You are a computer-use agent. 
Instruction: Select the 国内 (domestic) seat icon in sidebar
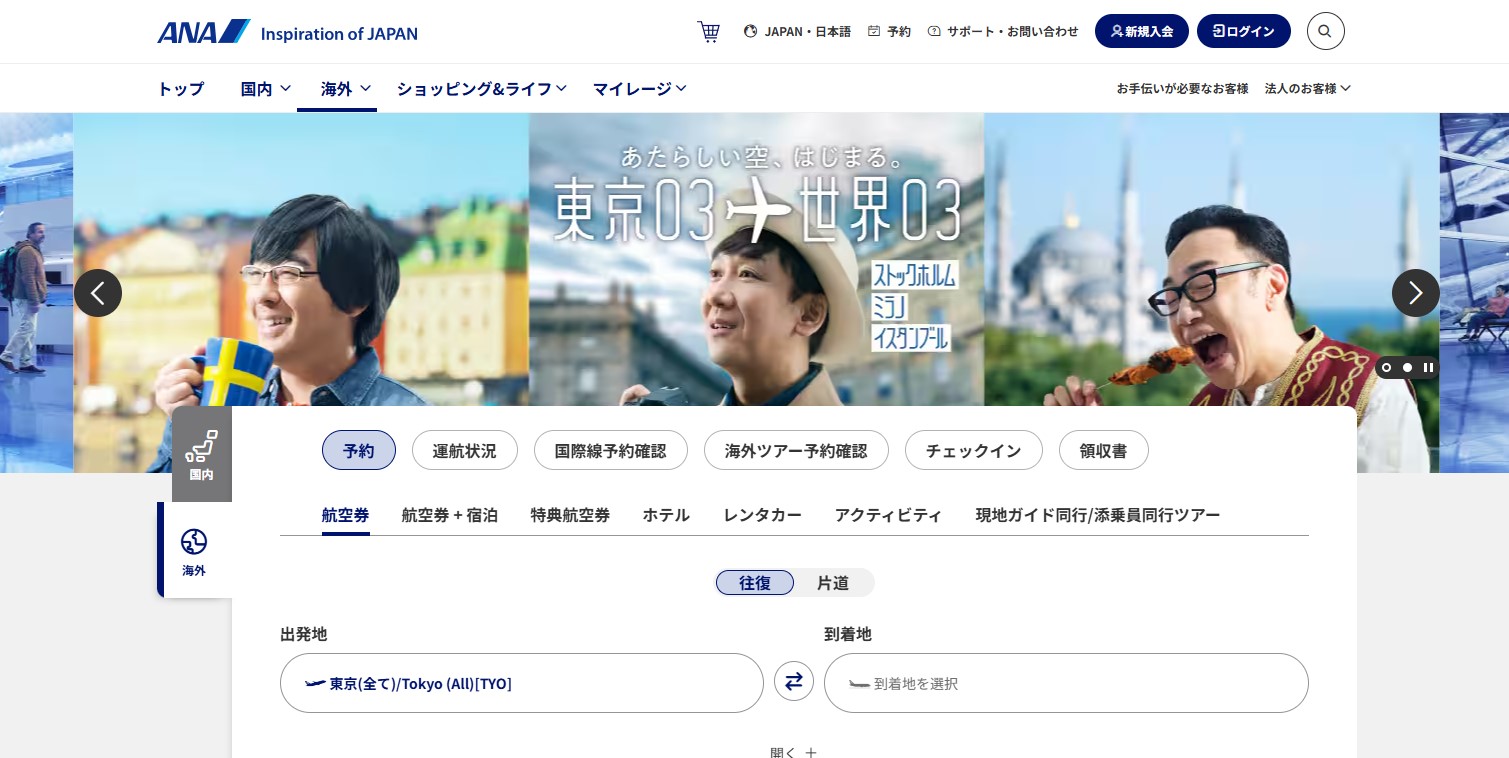(x=201, y=446)
